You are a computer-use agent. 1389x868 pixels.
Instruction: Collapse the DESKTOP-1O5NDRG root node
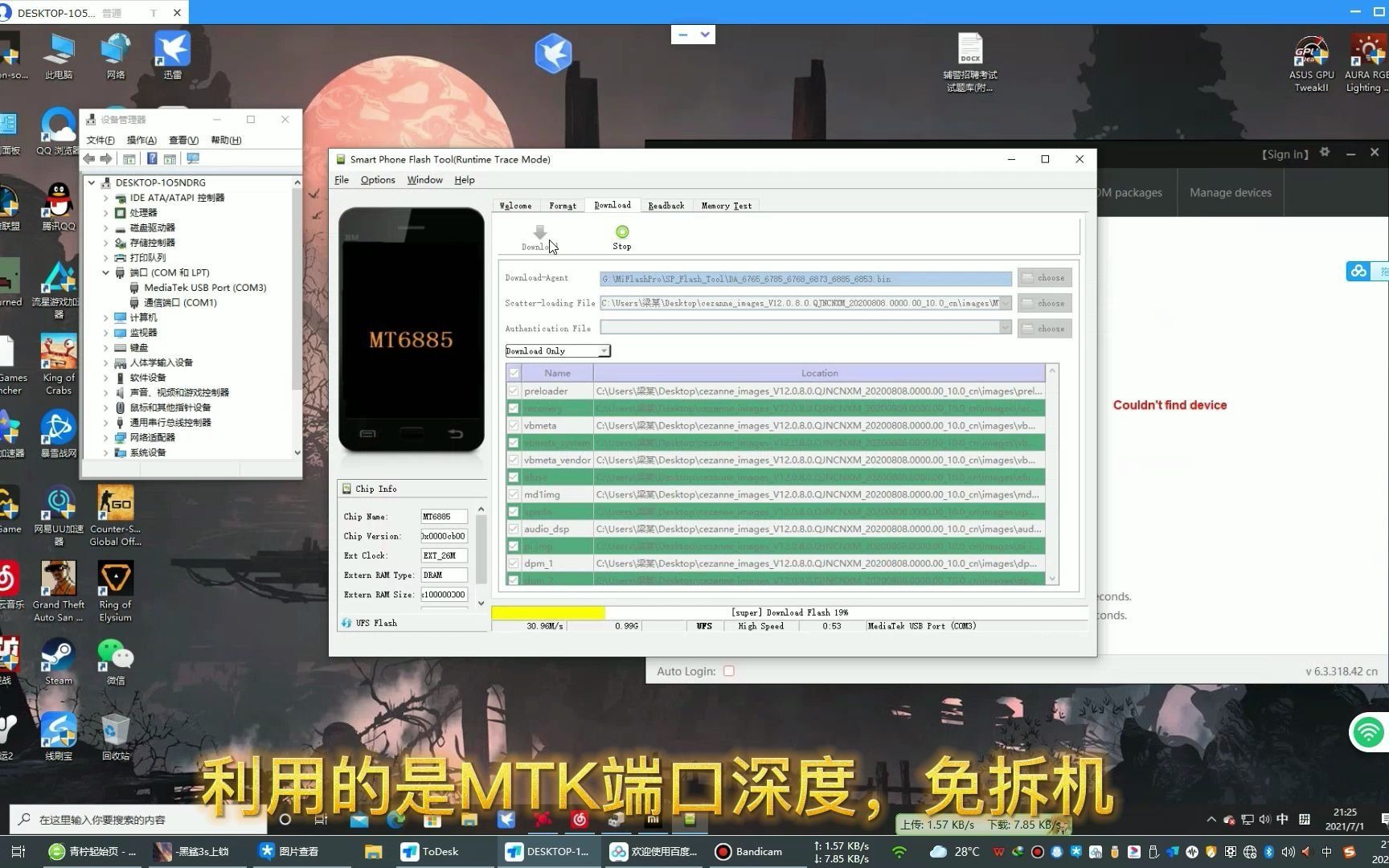[x=92, y=182]
